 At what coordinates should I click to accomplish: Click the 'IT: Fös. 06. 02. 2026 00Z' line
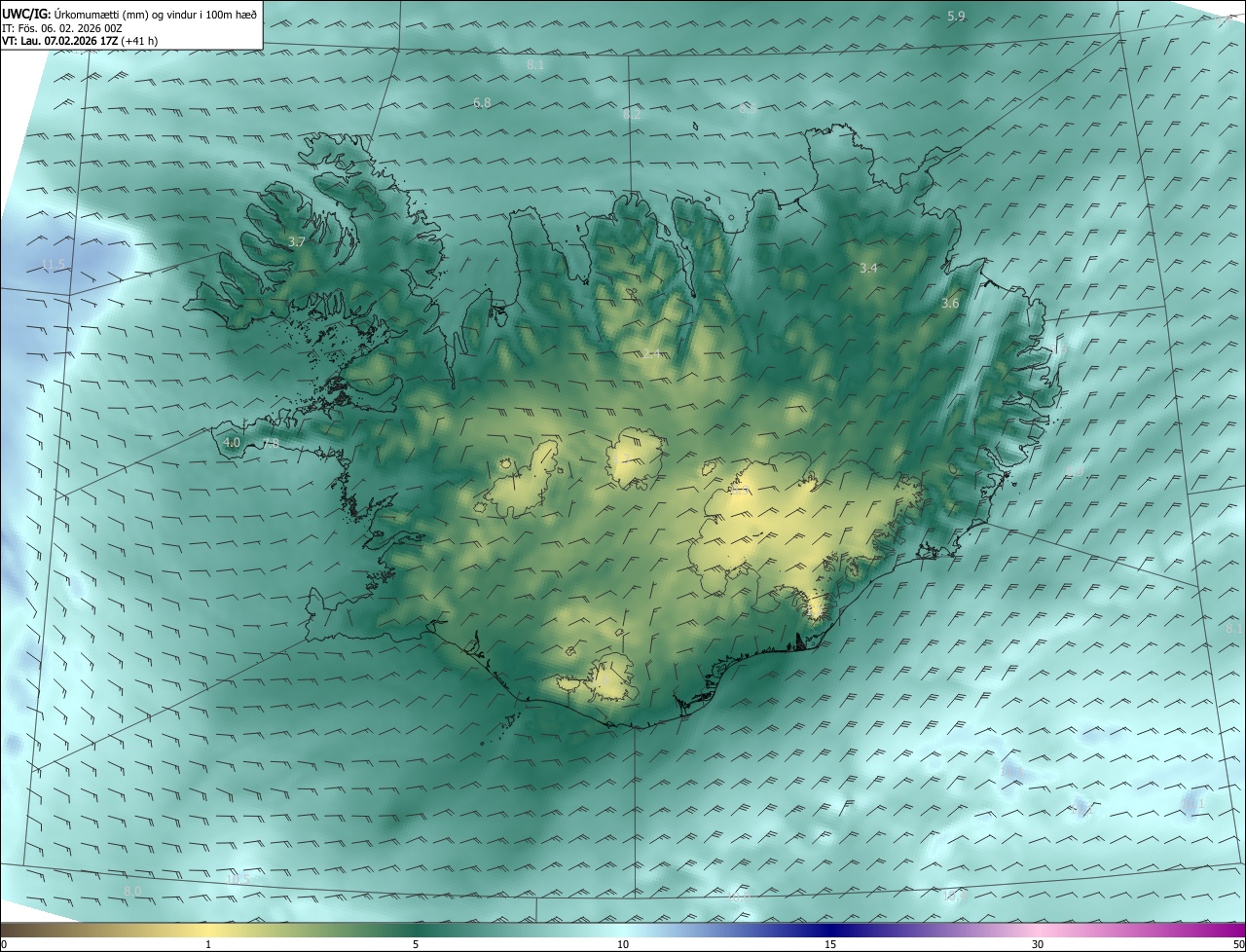click(62, 27)
